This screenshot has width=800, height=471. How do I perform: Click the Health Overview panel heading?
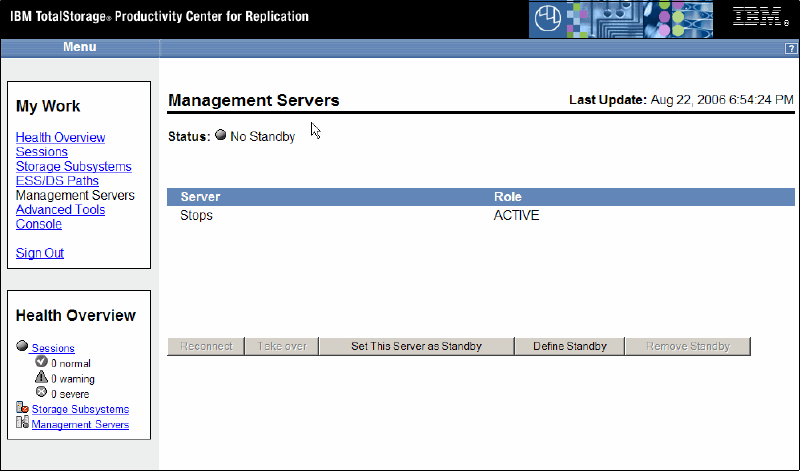point(76,315)
